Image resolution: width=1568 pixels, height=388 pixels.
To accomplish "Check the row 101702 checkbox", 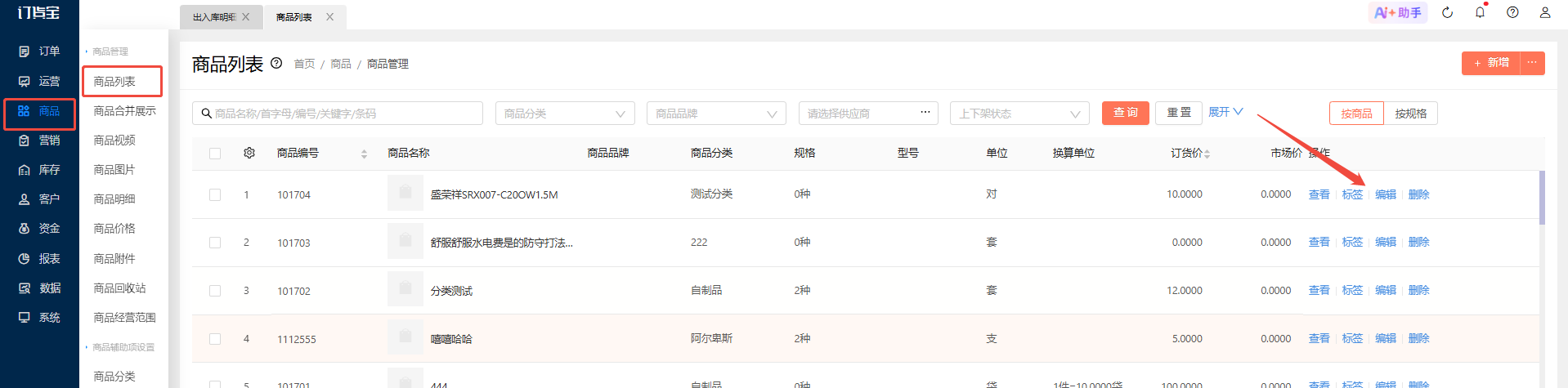I will pos(215,291).
